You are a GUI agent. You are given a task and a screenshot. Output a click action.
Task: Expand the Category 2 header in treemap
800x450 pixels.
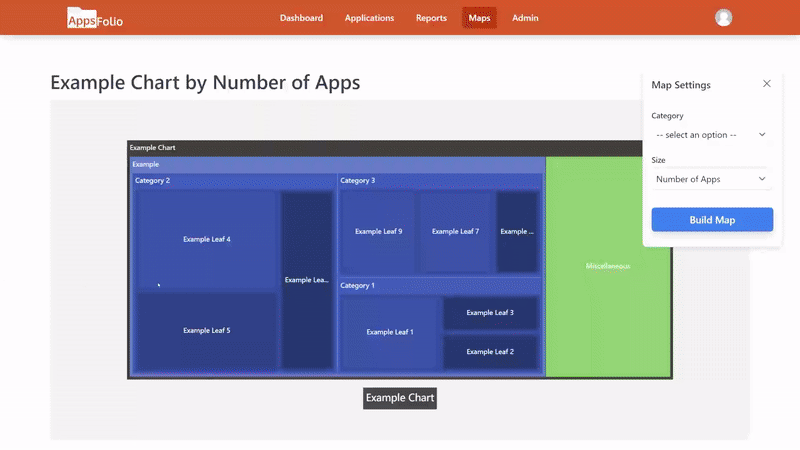pos(234,181)
